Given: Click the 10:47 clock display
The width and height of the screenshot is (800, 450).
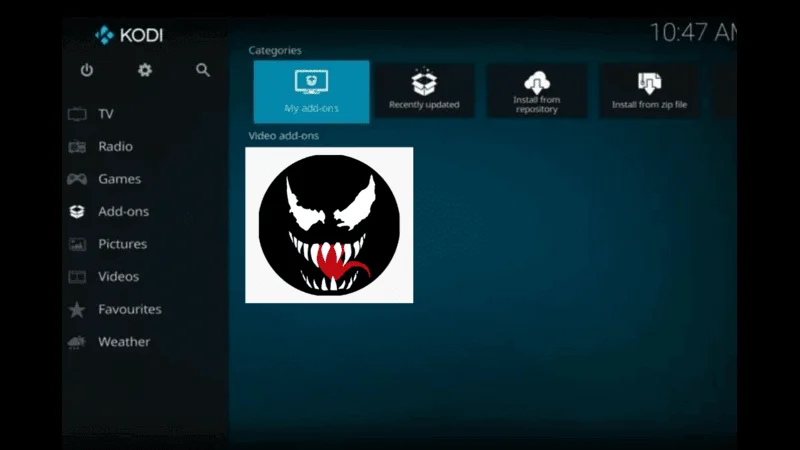Looking at the screenshot, I should pyautogui.click(x=693, y=33).
